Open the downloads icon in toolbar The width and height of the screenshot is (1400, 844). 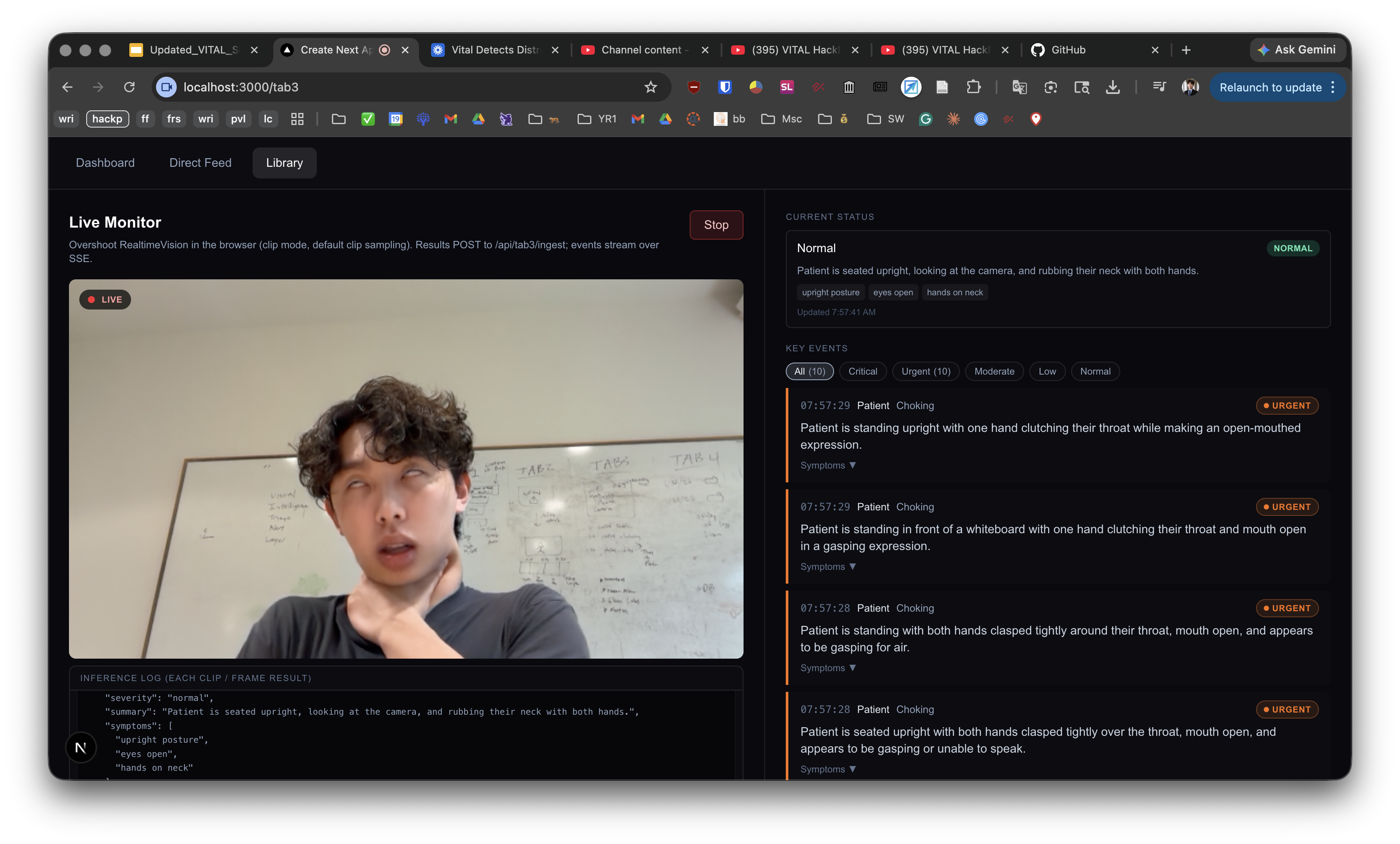point(1112,87)
